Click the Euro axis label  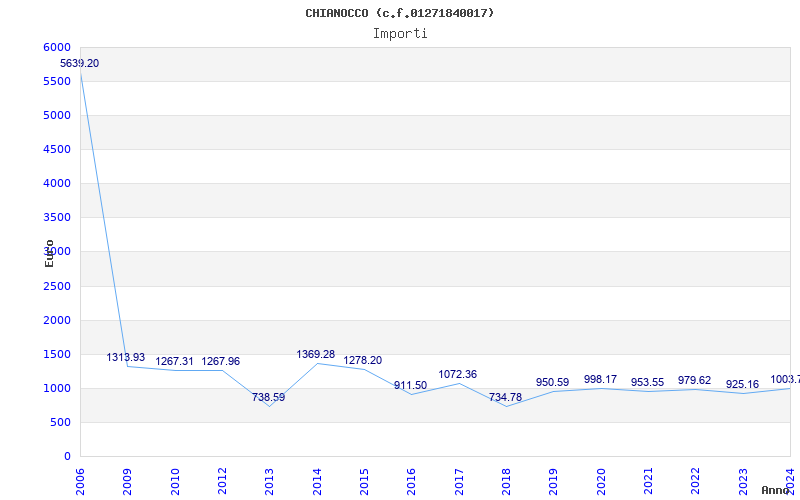[x=49, y=253]
